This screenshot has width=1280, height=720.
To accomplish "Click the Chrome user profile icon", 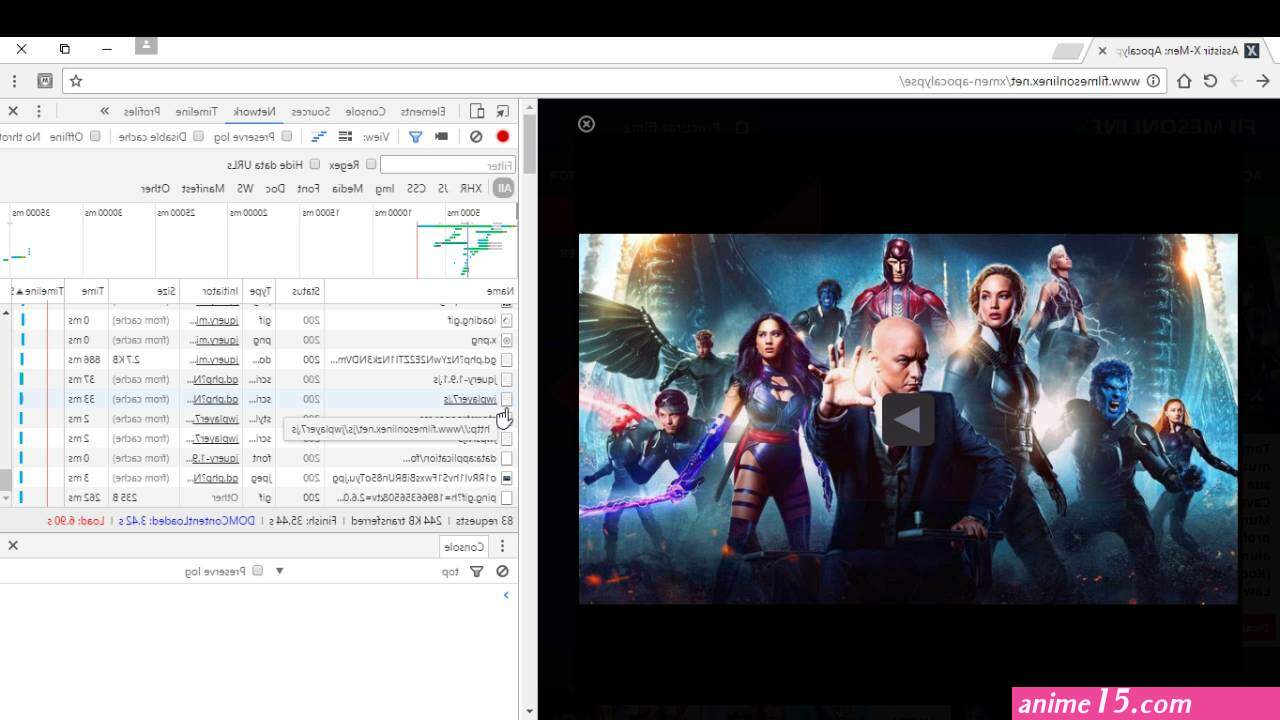I will point(146,45).
